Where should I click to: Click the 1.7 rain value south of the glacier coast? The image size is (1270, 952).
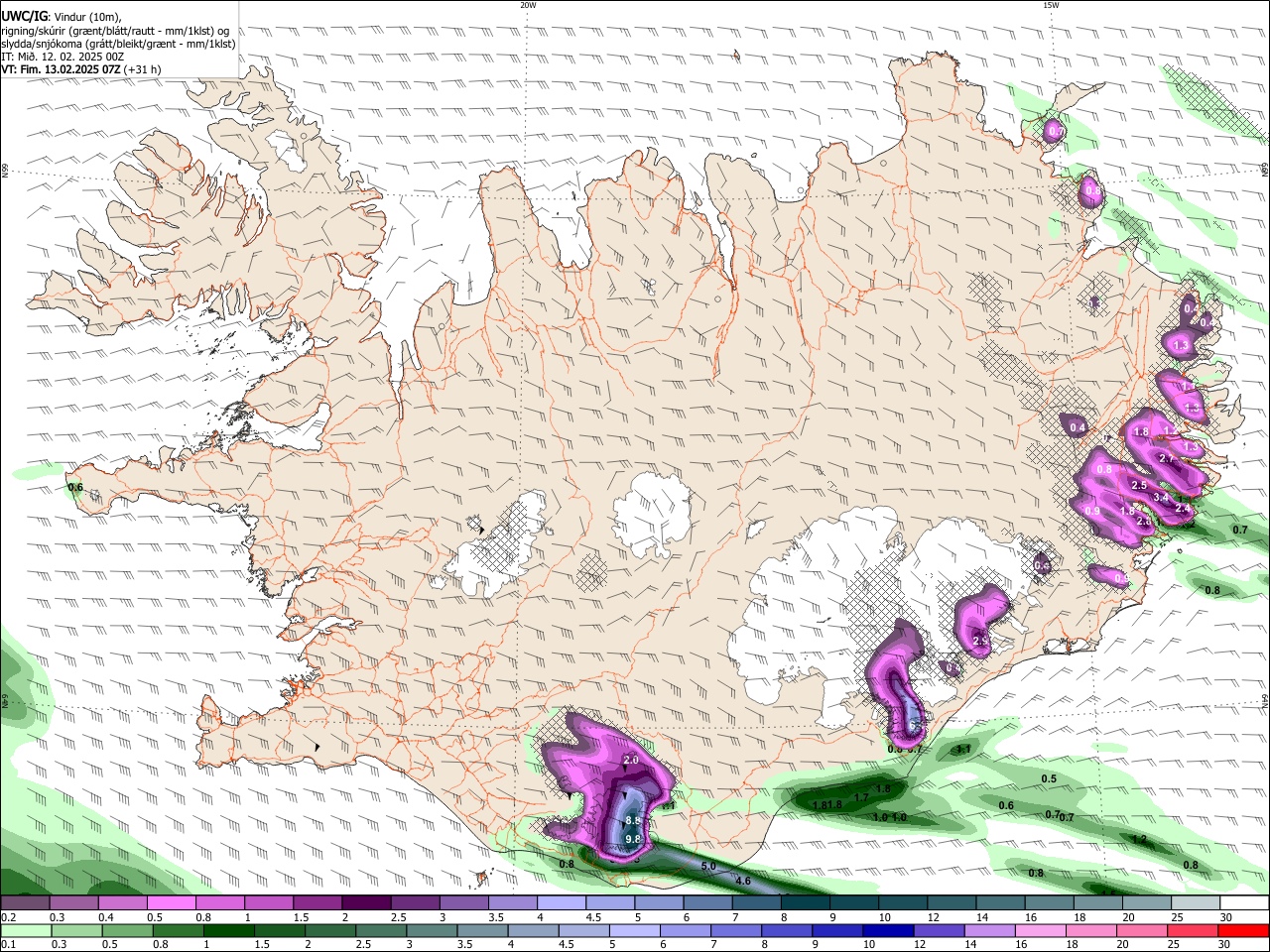coord(861,797)
